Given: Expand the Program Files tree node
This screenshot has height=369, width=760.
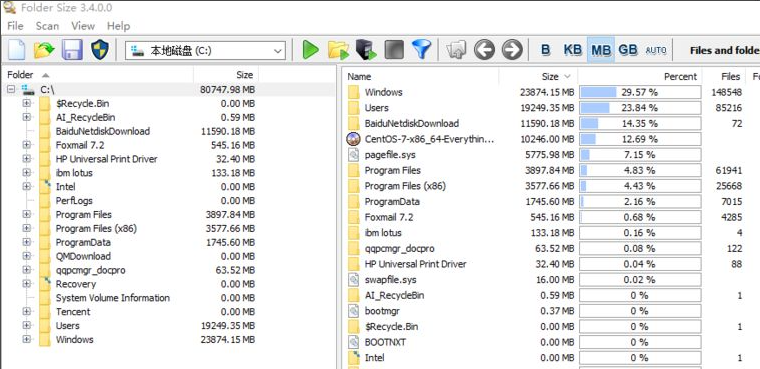Looking at the screenshot, I should click(27, 214).
